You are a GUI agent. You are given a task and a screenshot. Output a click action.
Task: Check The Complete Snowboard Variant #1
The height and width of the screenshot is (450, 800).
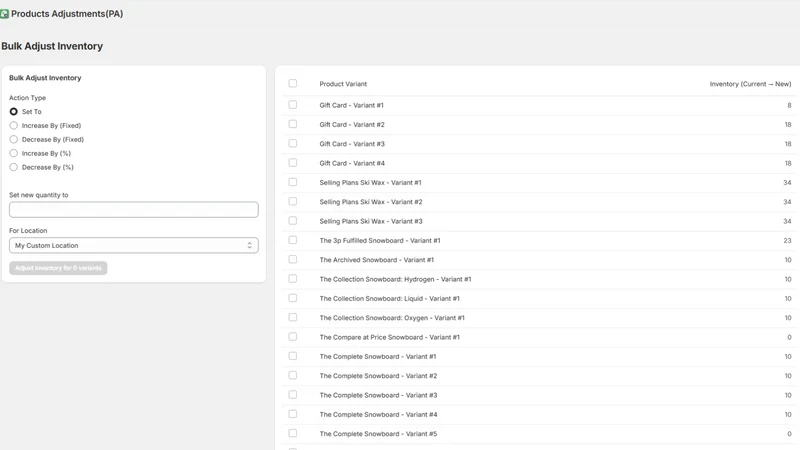click(x=292, y=356)
